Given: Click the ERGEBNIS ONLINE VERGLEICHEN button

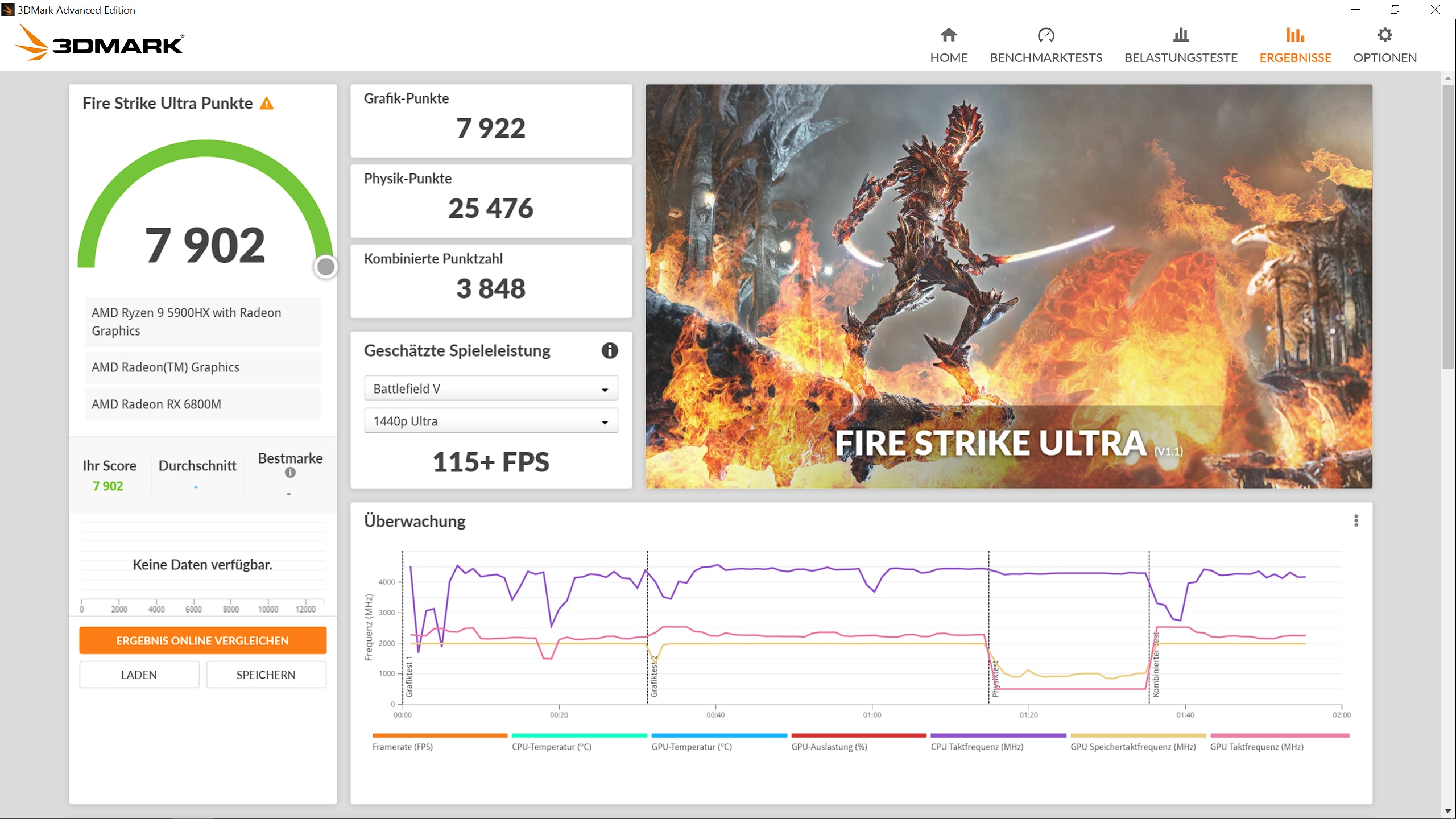Looking at the screenshot, I should click(202, 640).
